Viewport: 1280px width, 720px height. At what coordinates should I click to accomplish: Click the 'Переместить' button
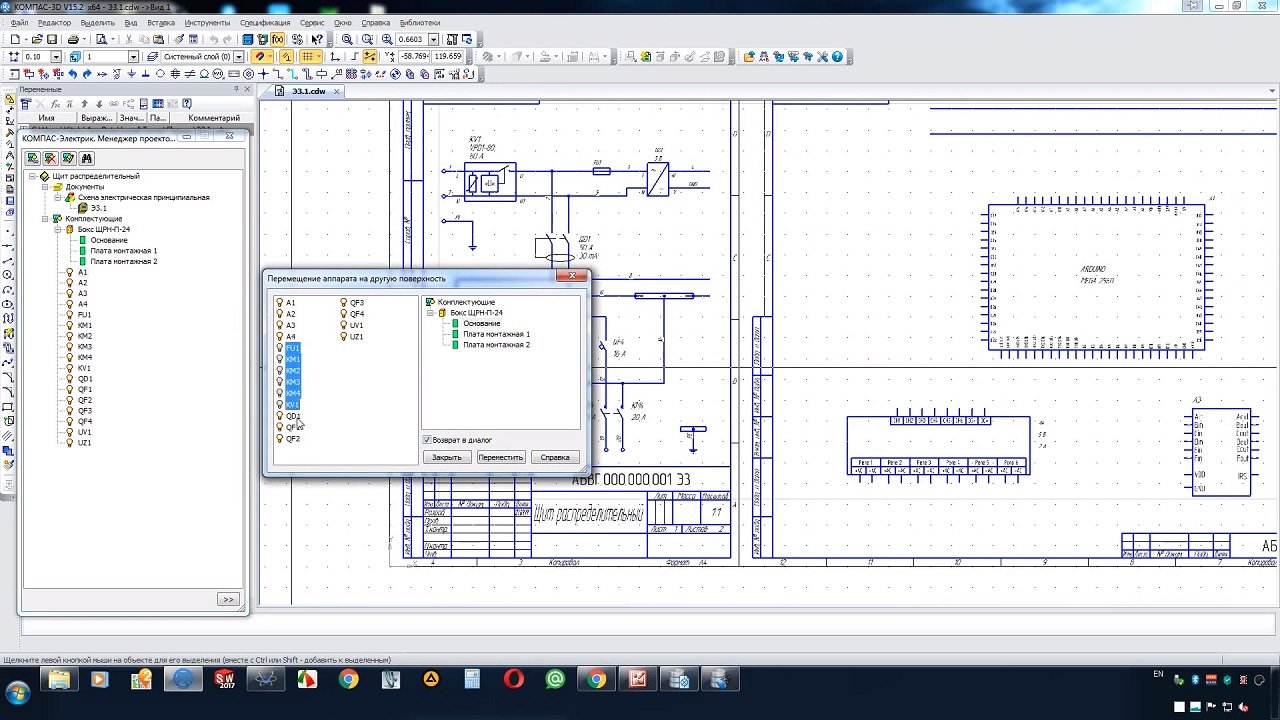click(x=500, y=457)
